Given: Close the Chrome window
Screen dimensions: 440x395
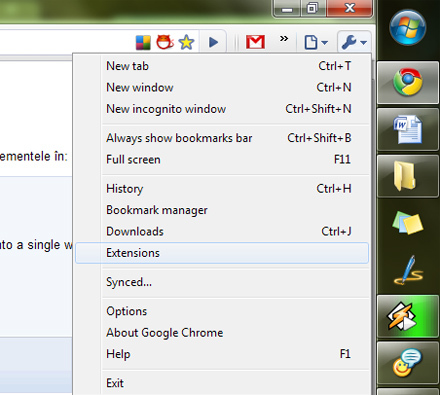Looking at the screenshot, I should 349,8.
